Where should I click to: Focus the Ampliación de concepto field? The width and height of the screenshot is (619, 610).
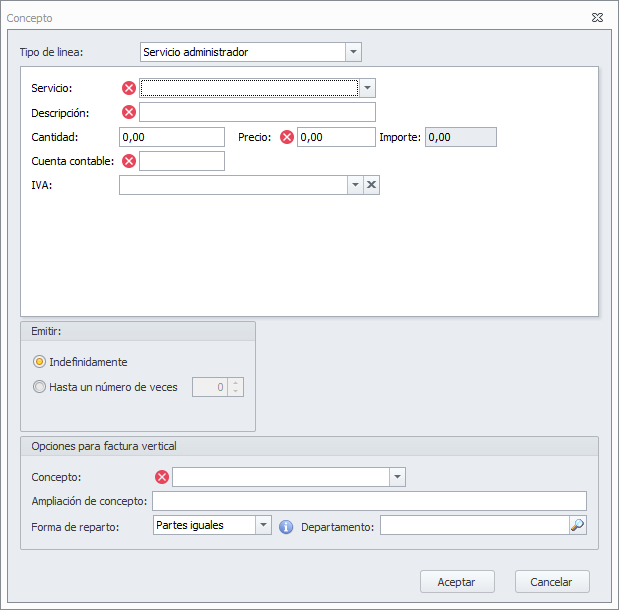pyautogui.click(x=369, y=501)
